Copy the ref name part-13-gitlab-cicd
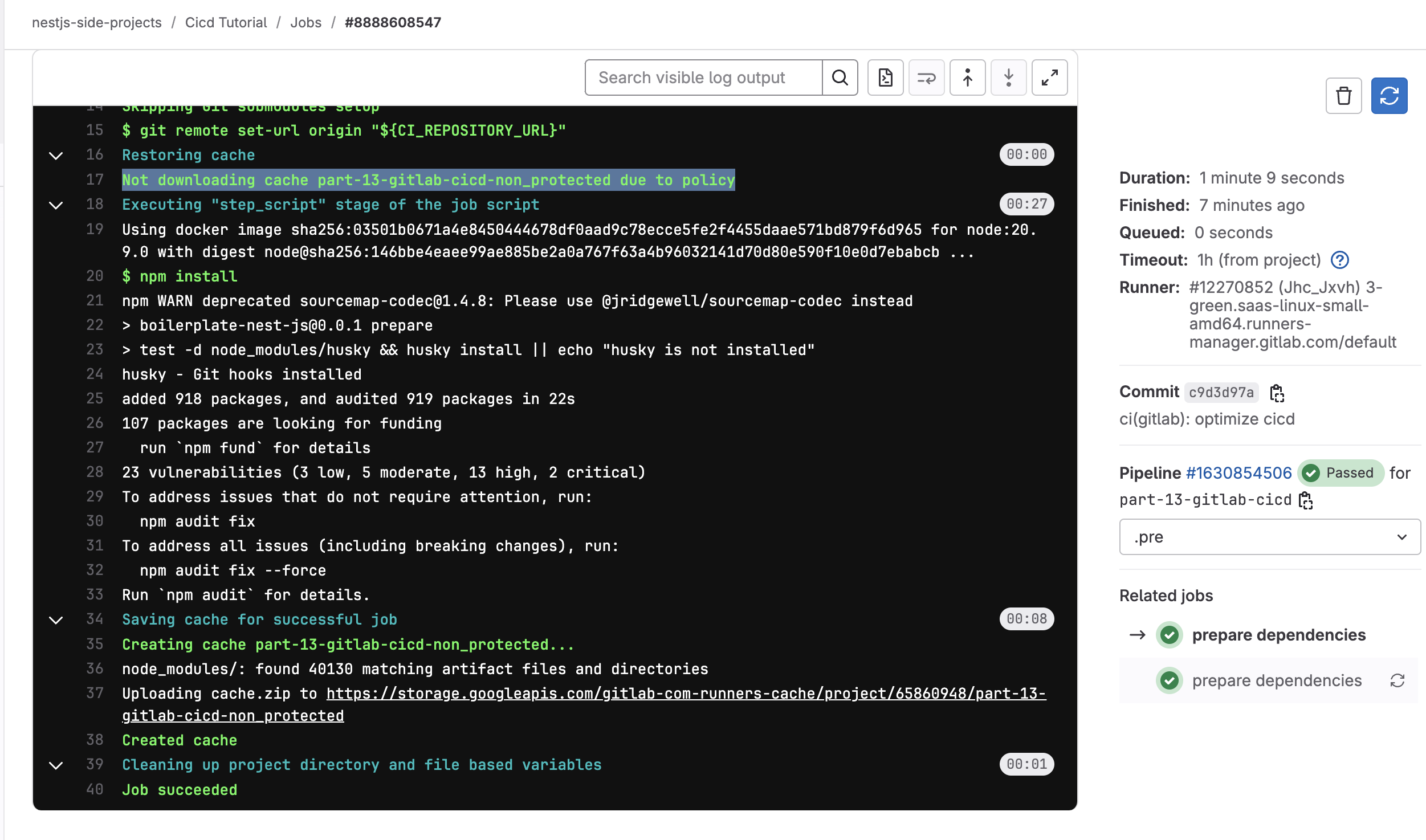The image size is (1426, 840). pyautogui.click(x=1306, y=501)
